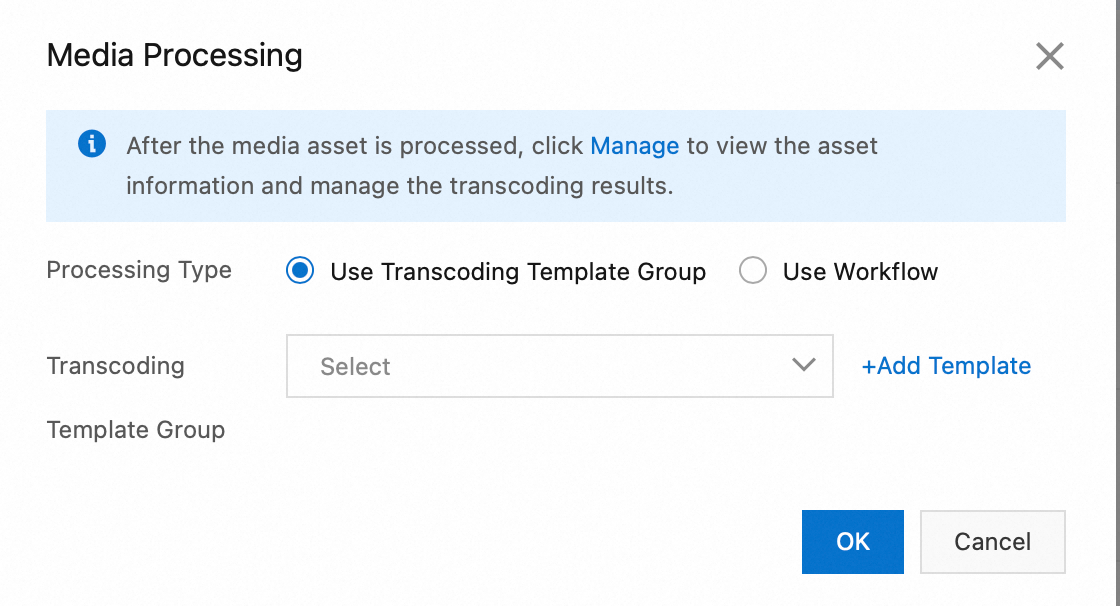Screen dimensions: 1120x606
Task: Click the "Select" placeholder text
Action: click(355, 367)
